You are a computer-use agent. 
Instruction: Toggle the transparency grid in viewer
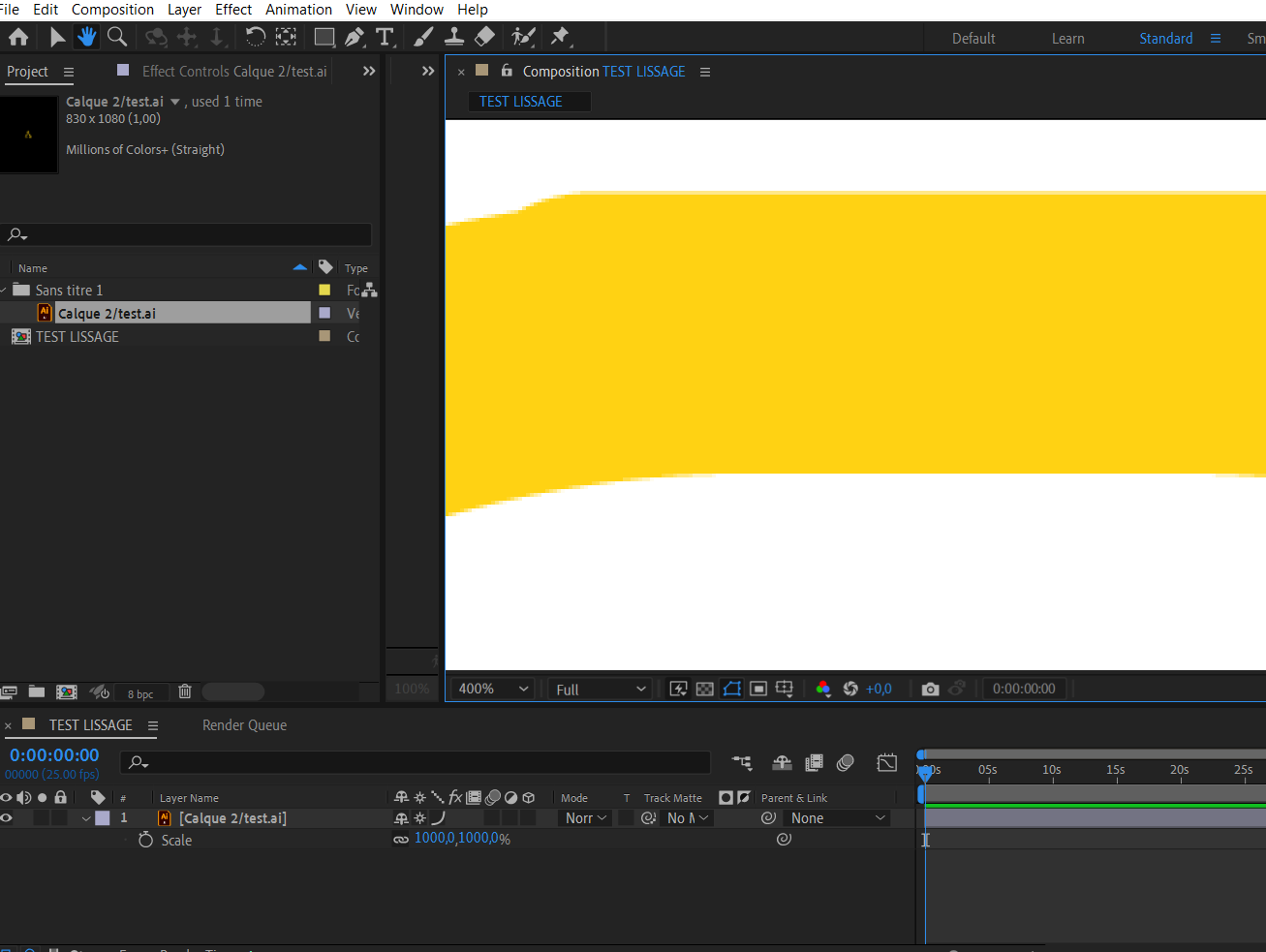[x=705, y=689]
